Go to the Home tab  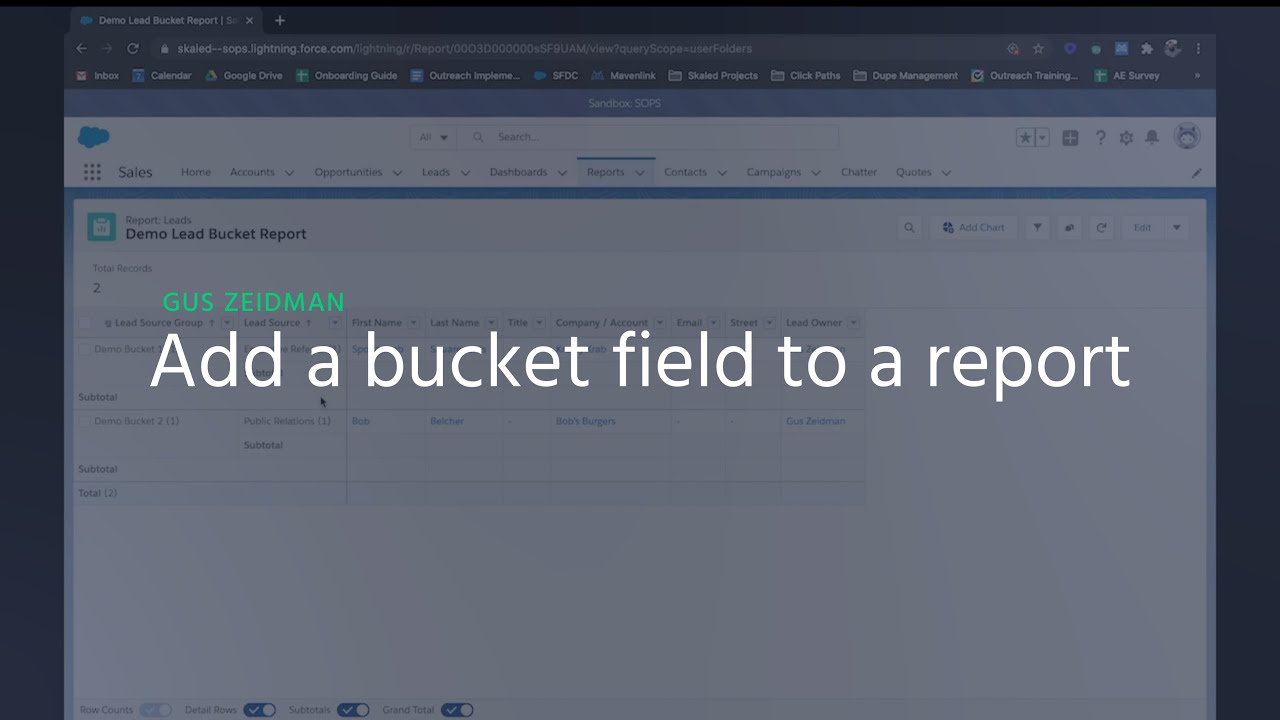click(196, 172)
